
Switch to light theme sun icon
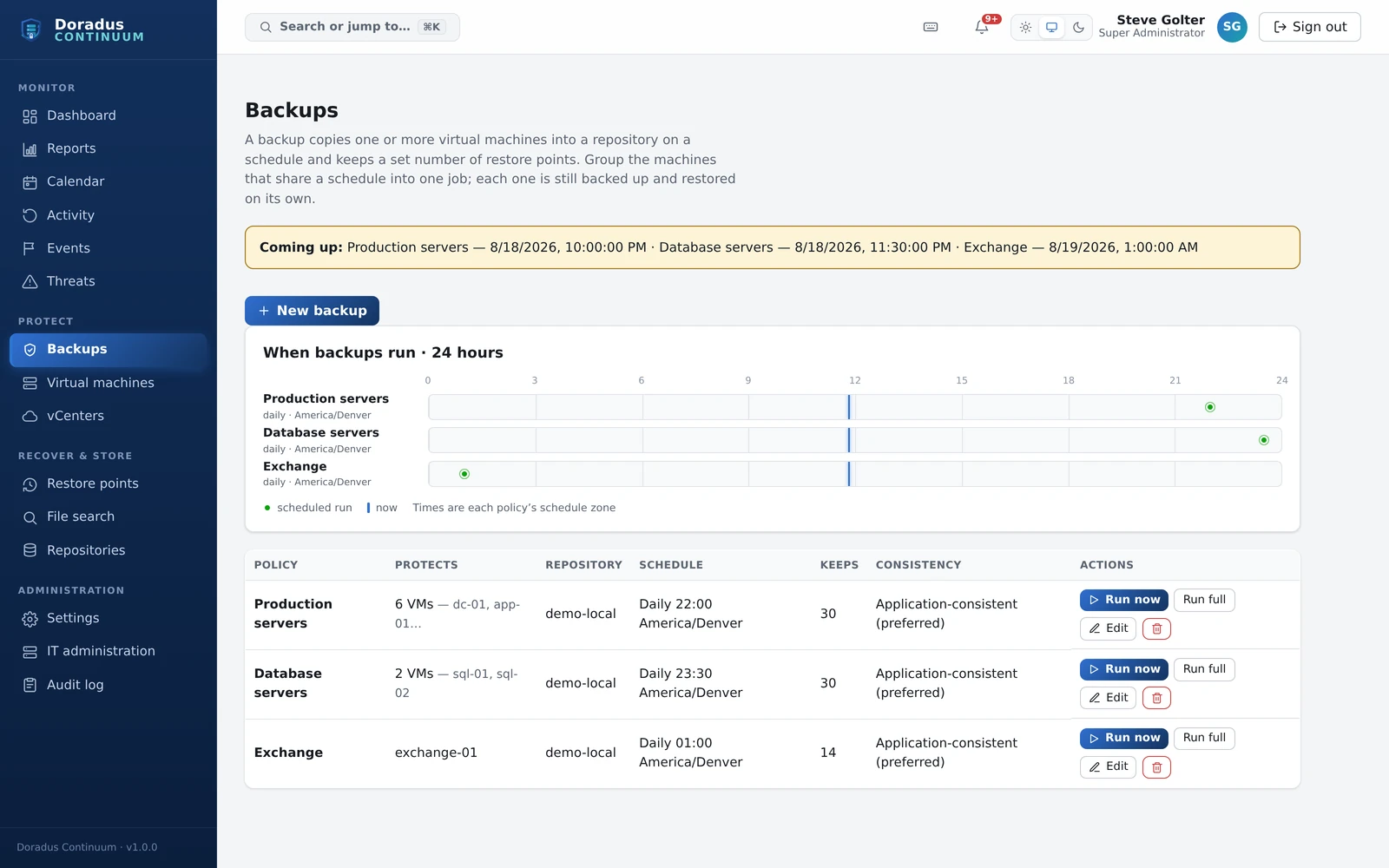coord(1025,27)
